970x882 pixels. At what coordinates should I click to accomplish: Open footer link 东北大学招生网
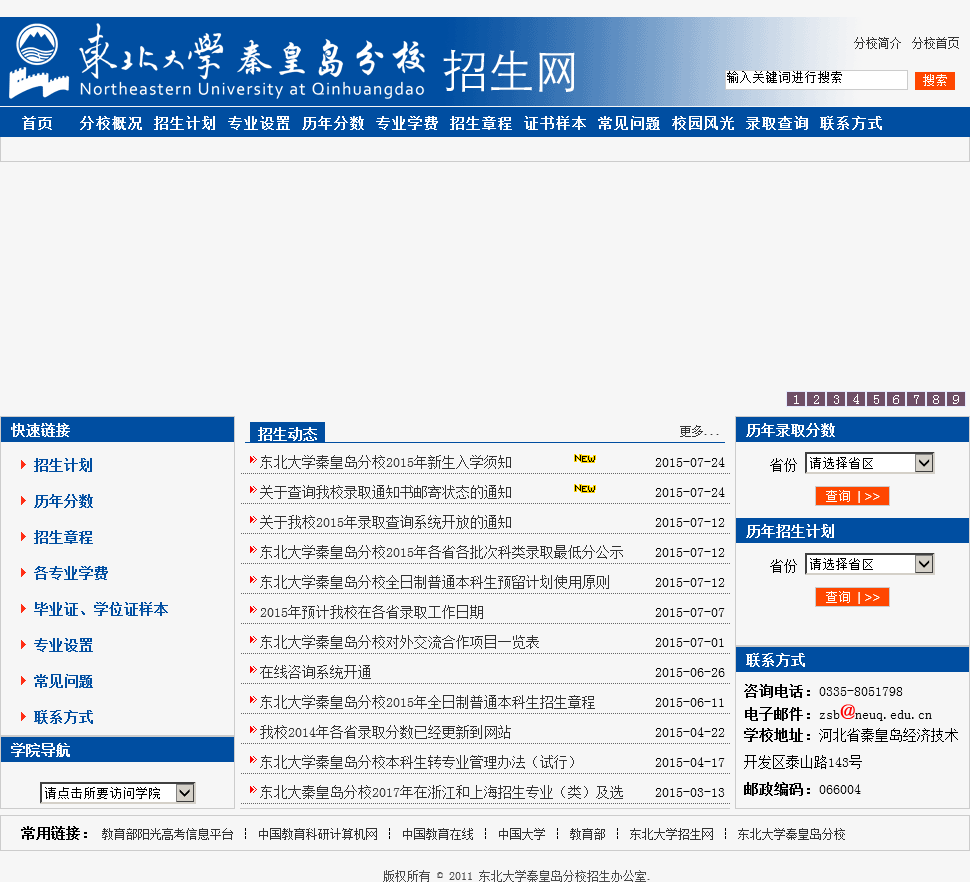[671, 834]
